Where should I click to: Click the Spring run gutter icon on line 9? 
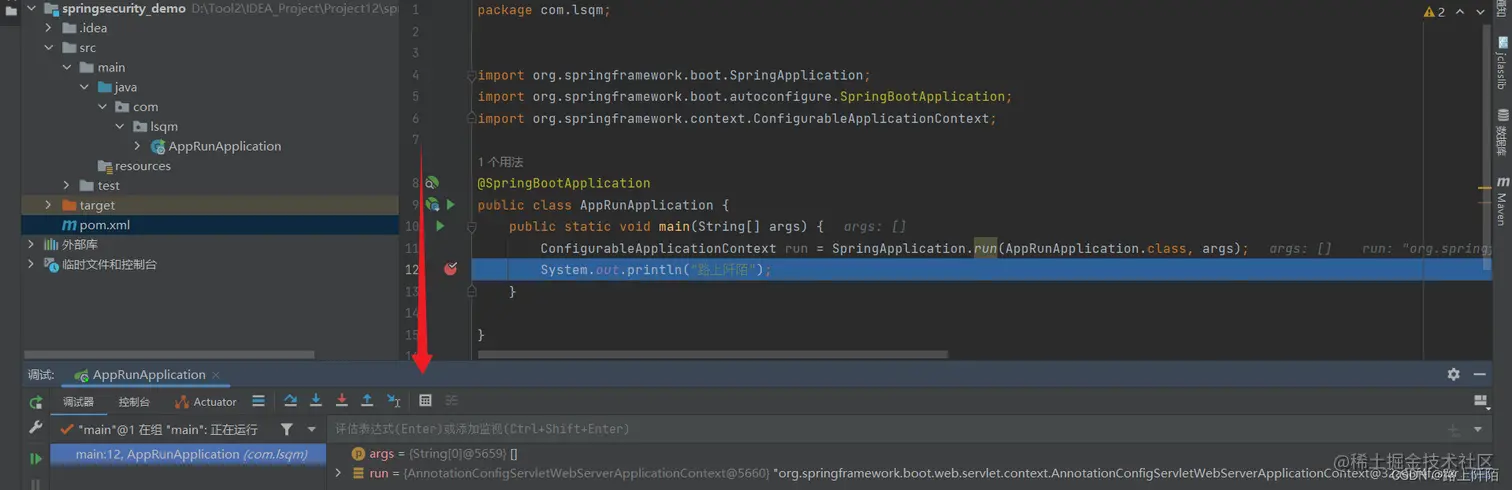point(432,204)
